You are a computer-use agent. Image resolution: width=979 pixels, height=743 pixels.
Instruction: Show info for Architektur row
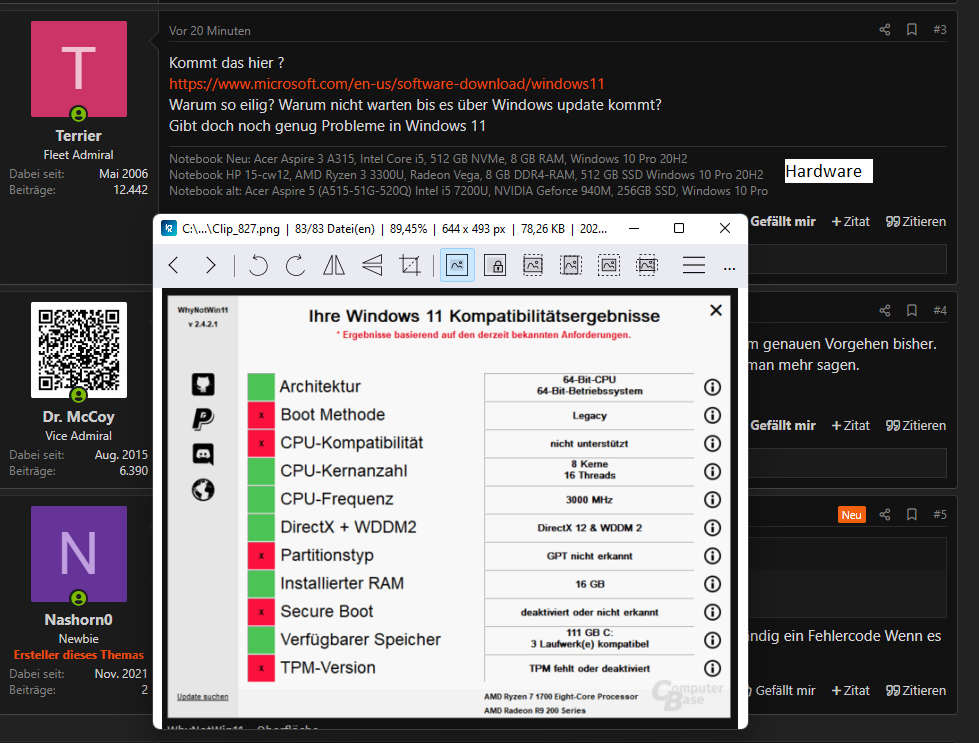pos(712,387)
